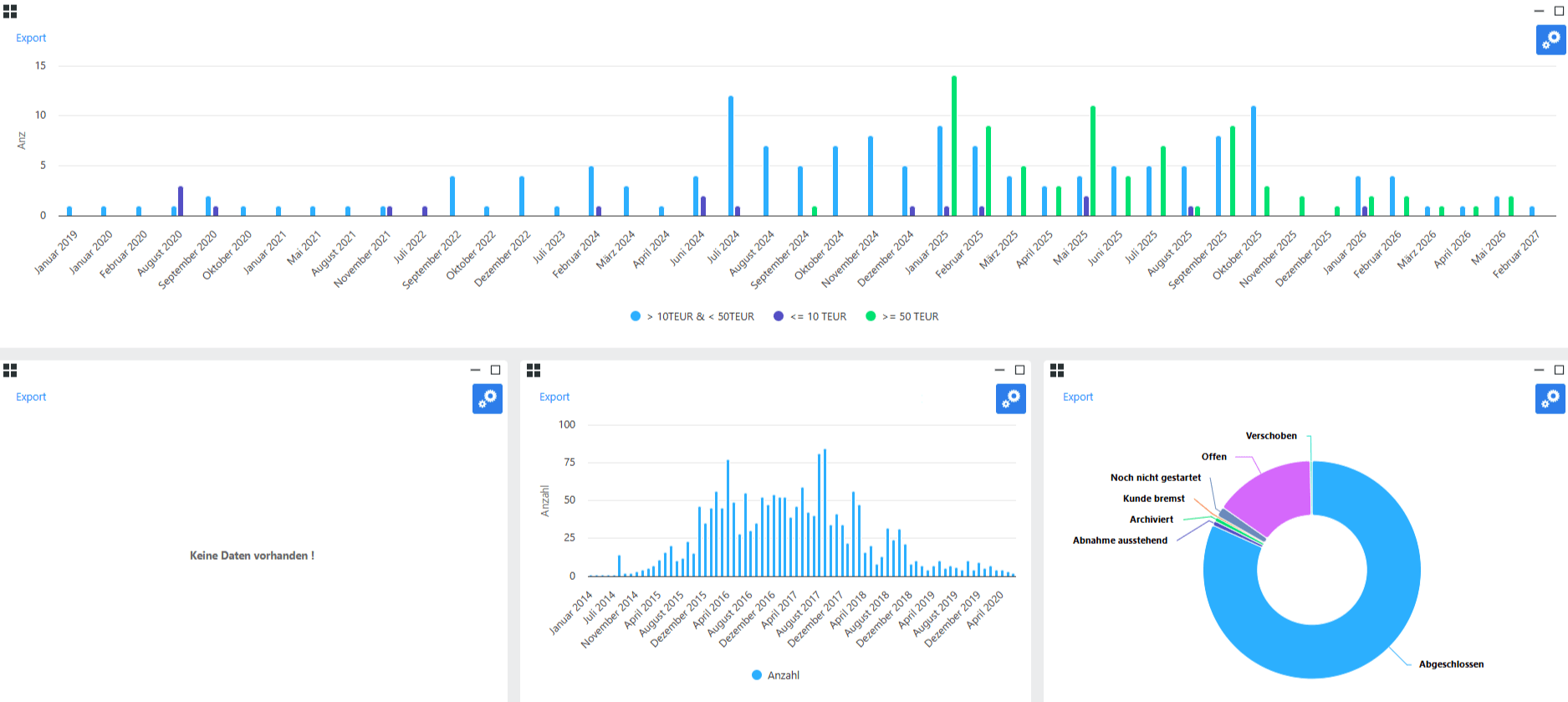Image resolution: width=1568 pixels, height=702 pixels.
Task: Open settings gear of the EUR category chart
Action: tap(1550, 39)
